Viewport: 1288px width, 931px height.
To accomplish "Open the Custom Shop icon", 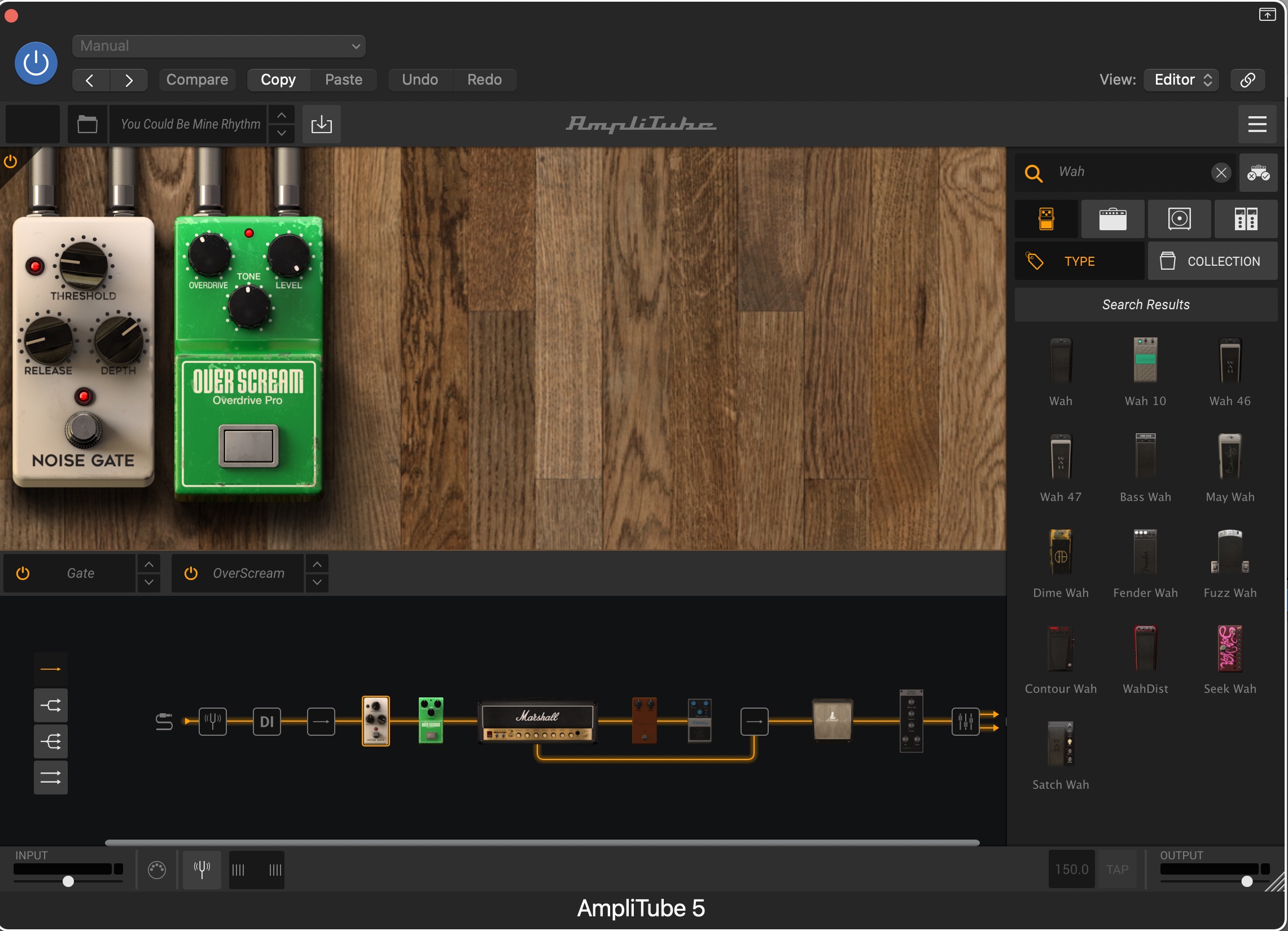I will click(1258, 172).
